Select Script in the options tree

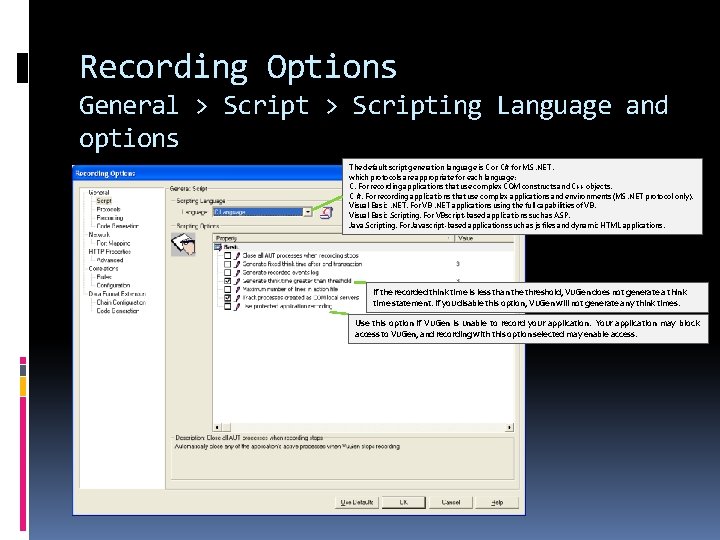point(104,201)
